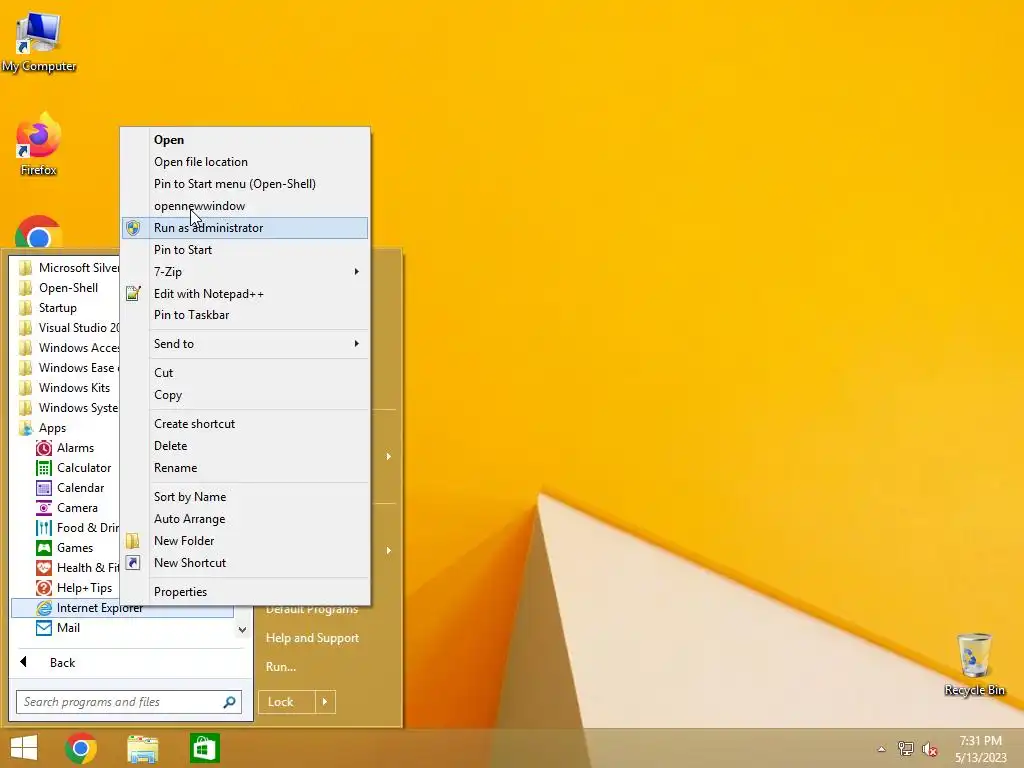Choose Copy from context menu
Screen dimensions: 1024x768
[245, 395]
